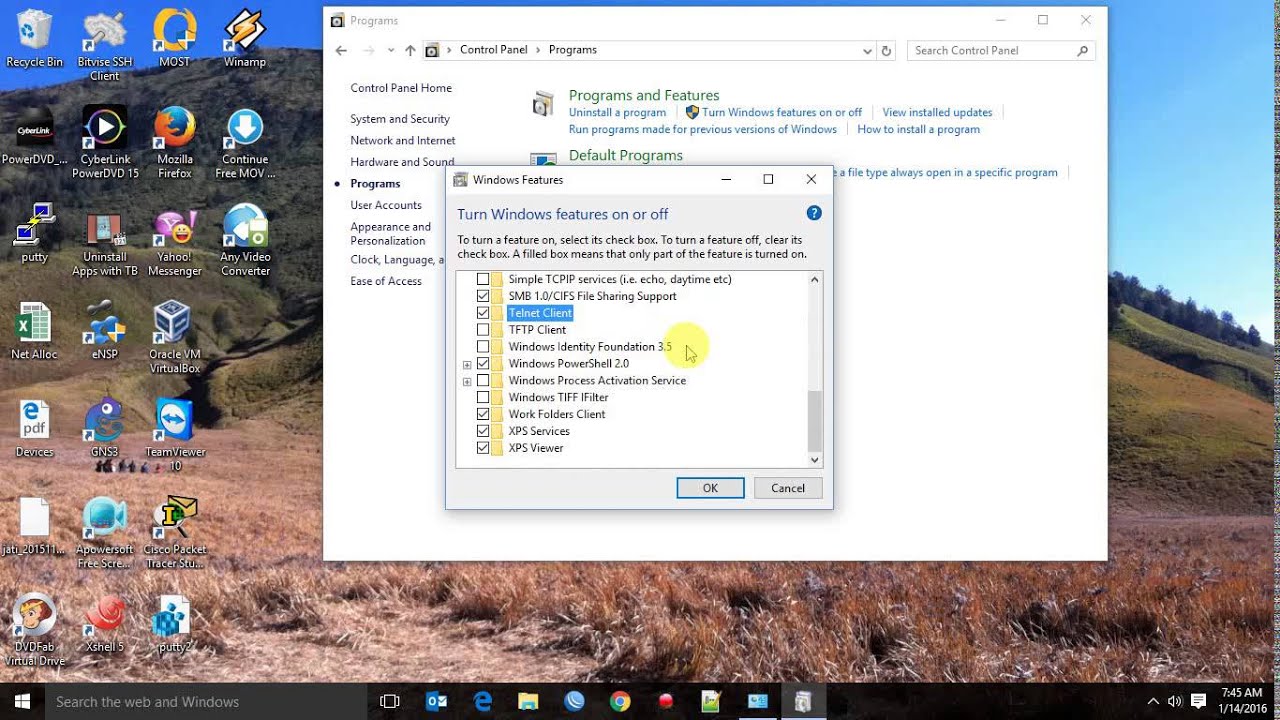Open System and Security category
The height and width of the screenshot is (720, 1280).
click(x=400, y=119)
